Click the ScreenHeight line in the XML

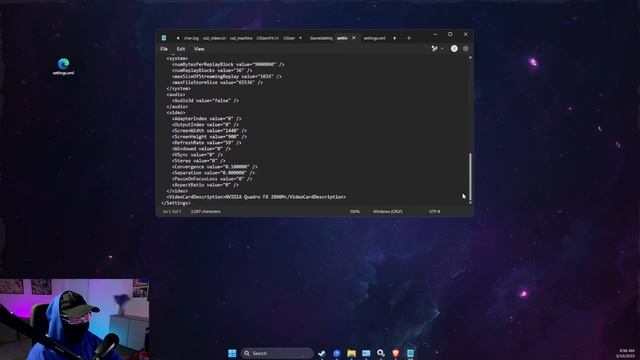click(x=209, y=137)
